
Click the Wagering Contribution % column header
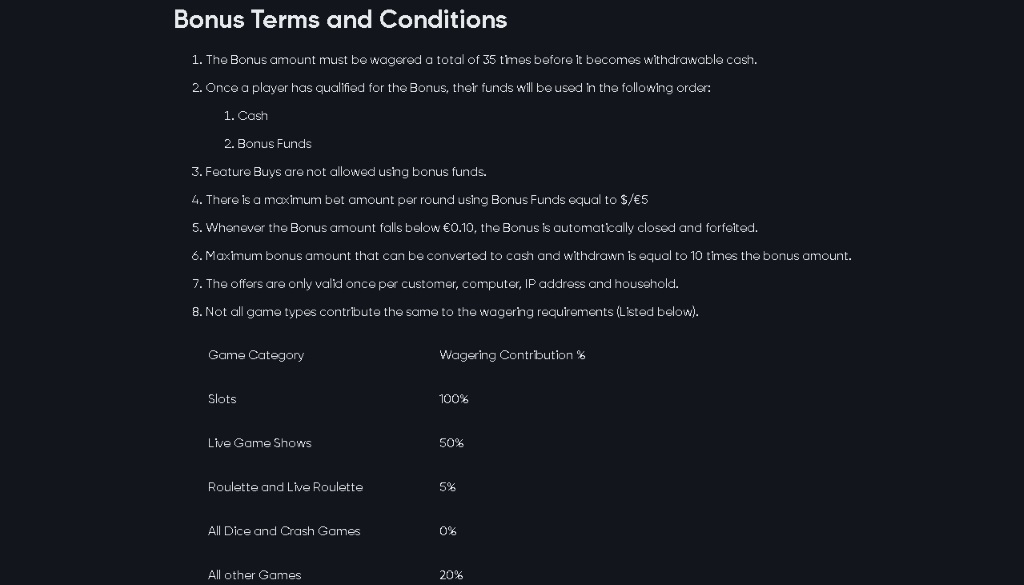click(x=512, y=355)
